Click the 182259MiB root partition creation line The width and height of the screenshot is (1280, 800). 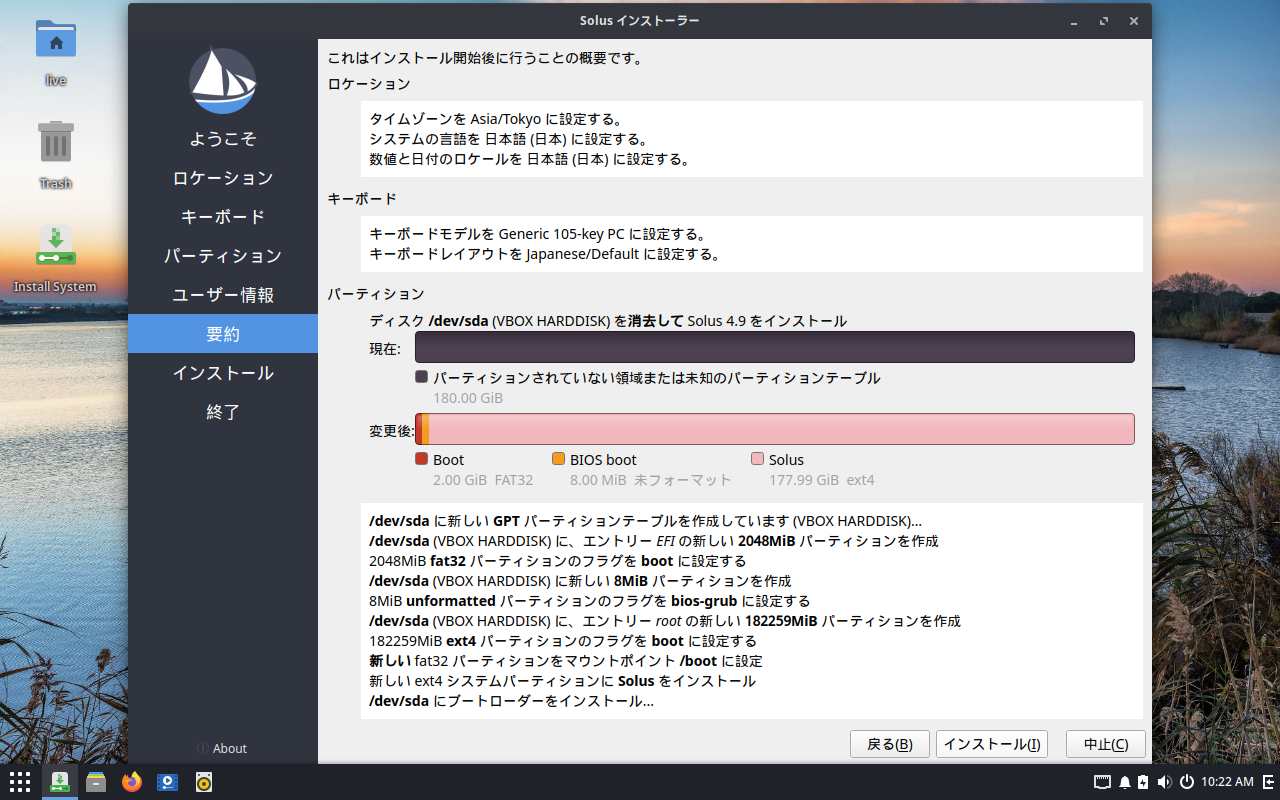click(x=665, y=621)
